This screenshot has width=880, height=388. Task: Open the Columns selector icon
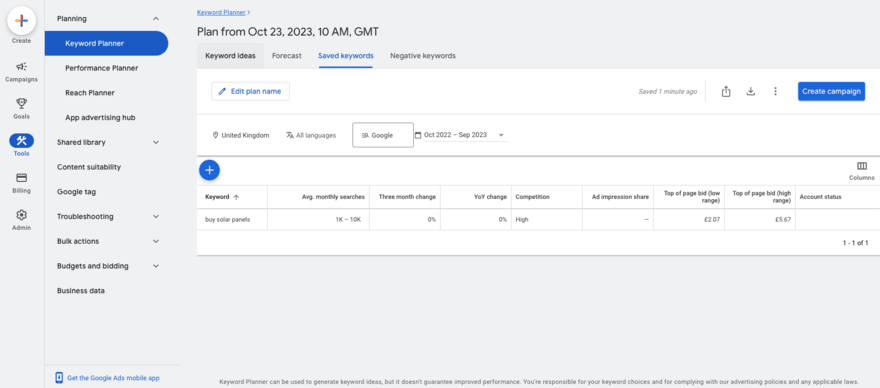862,166
